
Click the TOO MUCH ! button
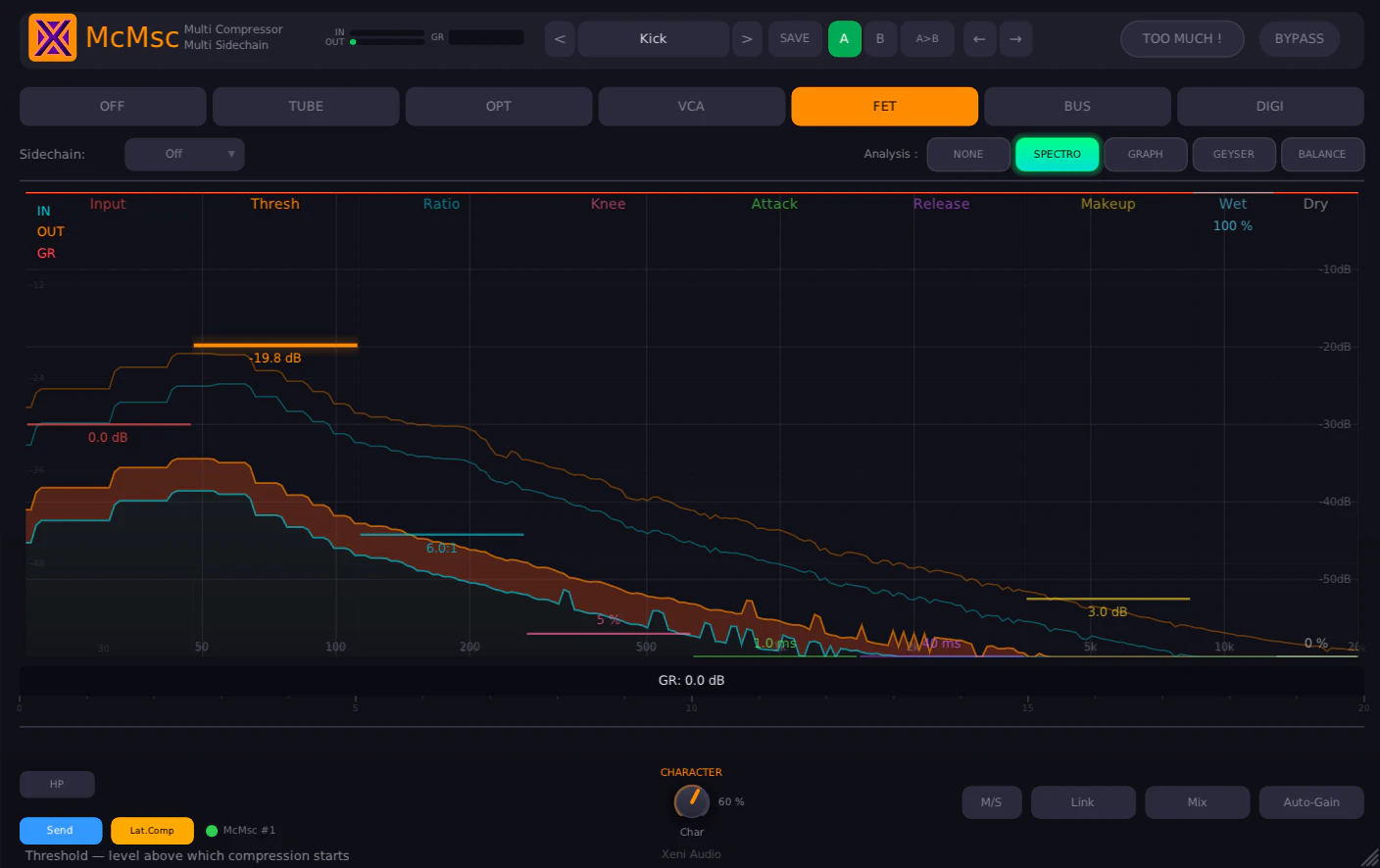pos(1182,39)
